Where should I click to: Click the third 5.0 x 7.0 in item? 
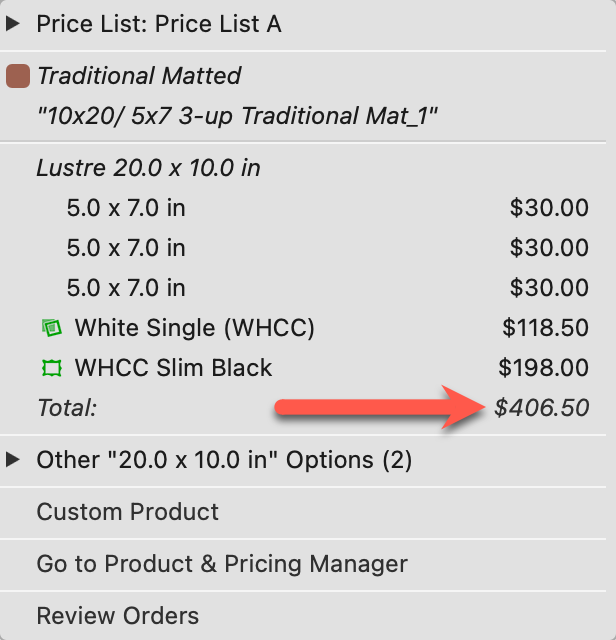[x=126, y=288]
